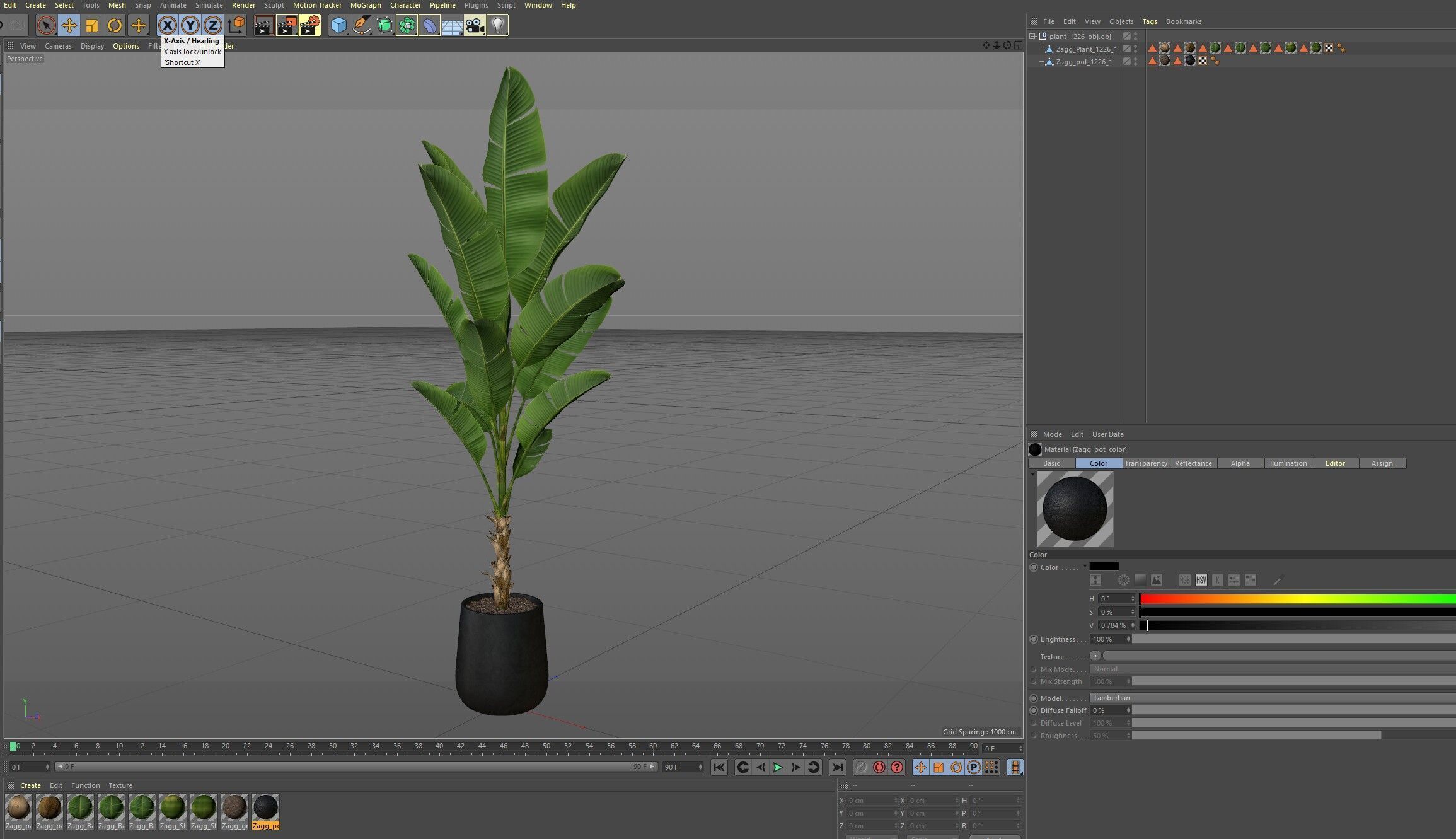This screenshot has height=839, width=1456.
Task: Open Material Manager Create menu
Action: 30,785
